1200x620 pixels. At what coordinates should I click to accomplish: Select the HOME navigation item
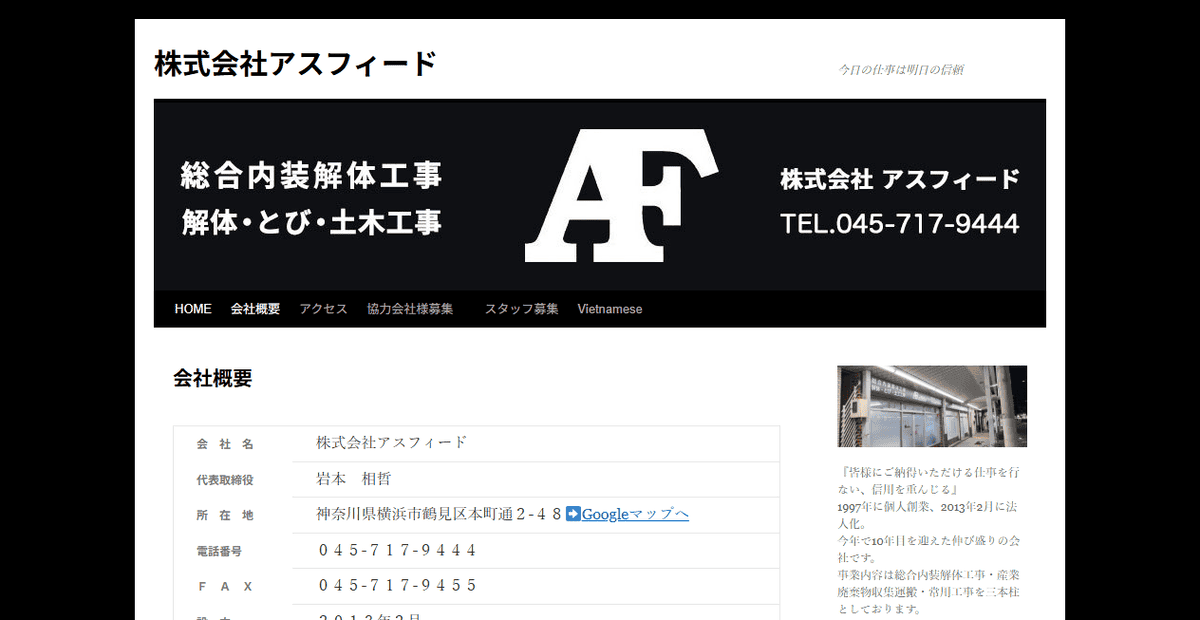tap(192, 309)
